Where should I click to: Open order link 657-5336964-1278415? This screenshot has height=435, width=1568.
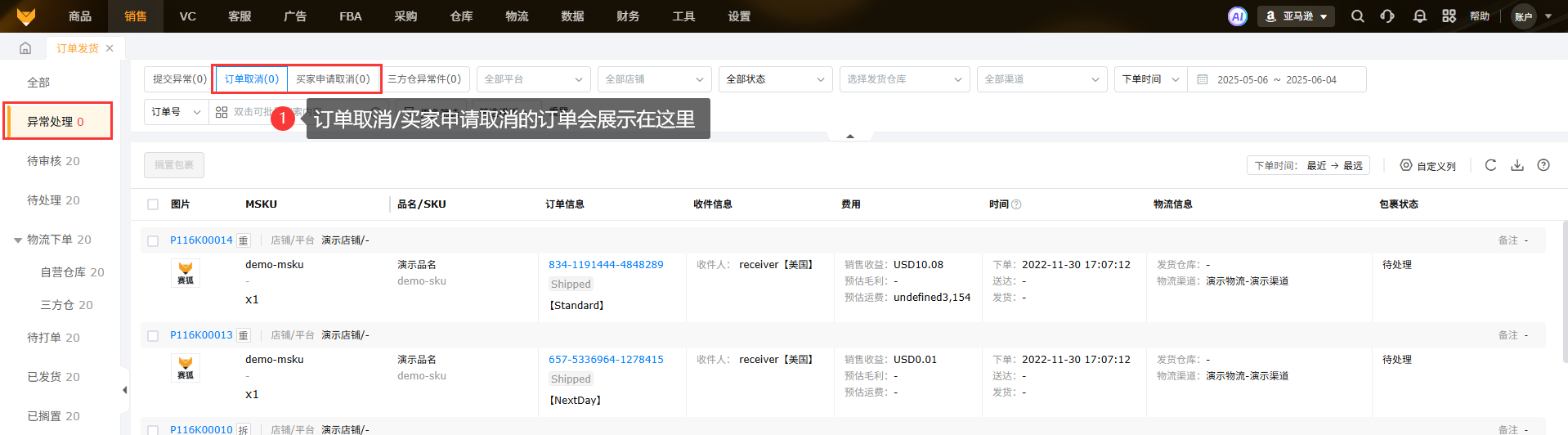point(606,360)
